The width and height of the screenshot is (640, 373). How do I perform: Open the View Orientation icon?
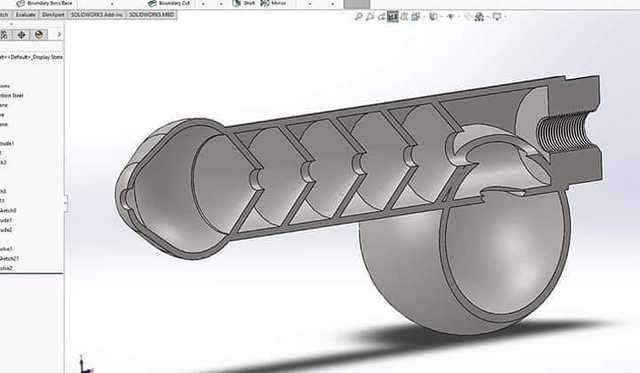(x=416, y=17)
